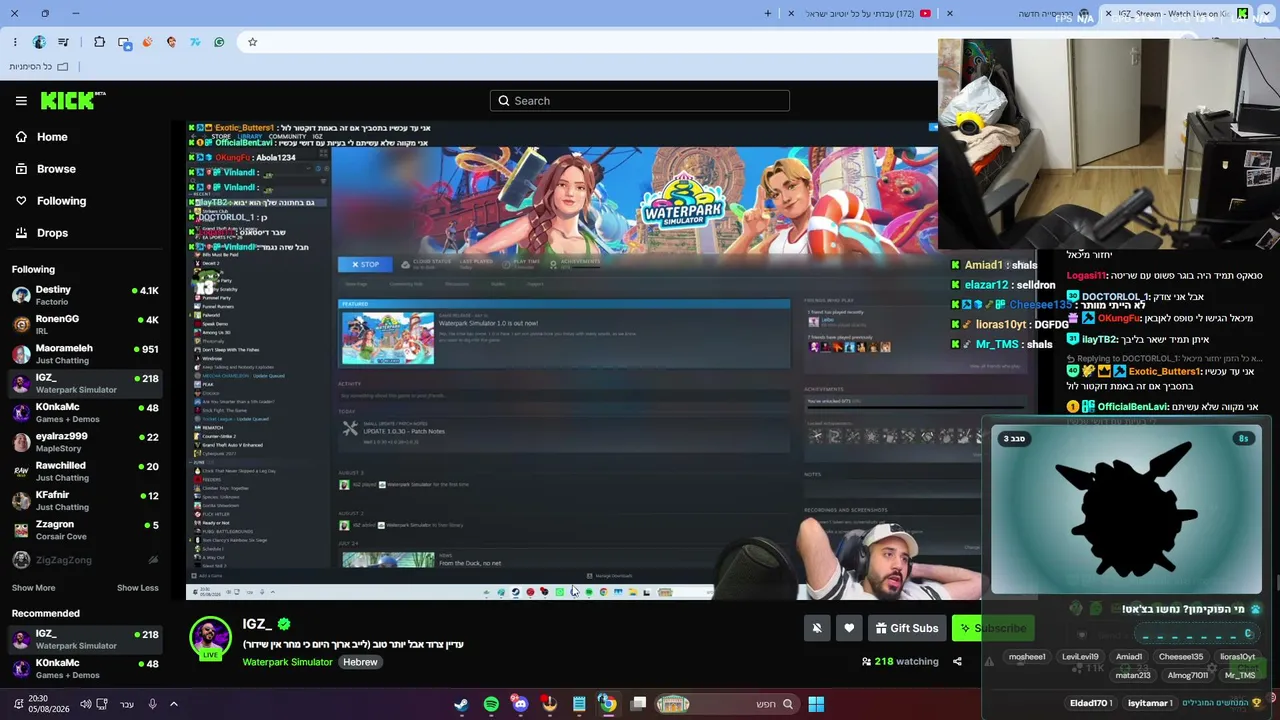
Task: Open K0nkaMc under Recommended
Action: tap(85, 668)
